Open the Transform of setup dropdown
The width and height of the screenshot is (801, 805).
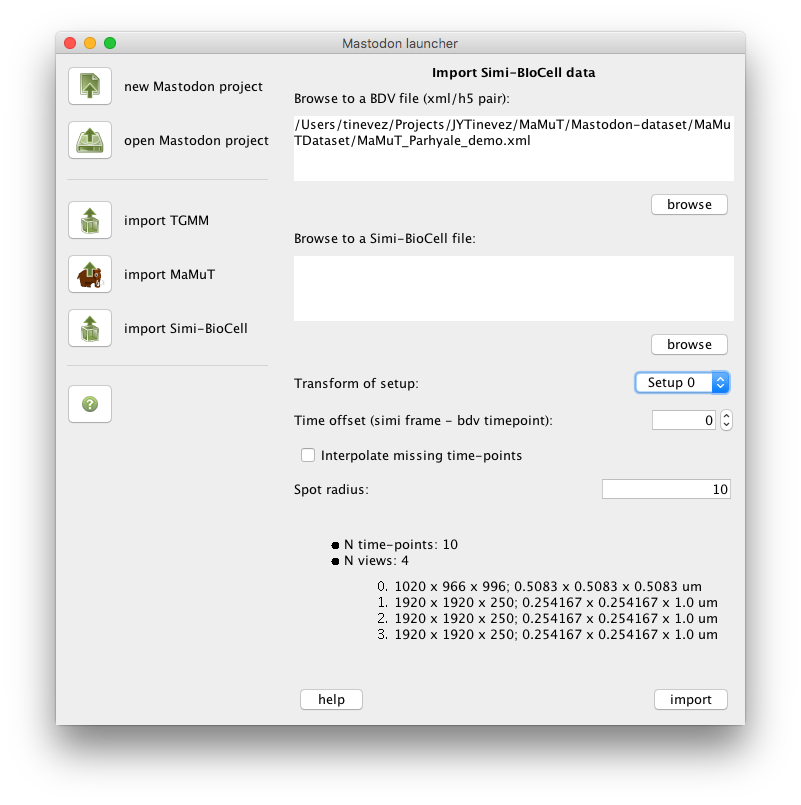tap(682, 382)
